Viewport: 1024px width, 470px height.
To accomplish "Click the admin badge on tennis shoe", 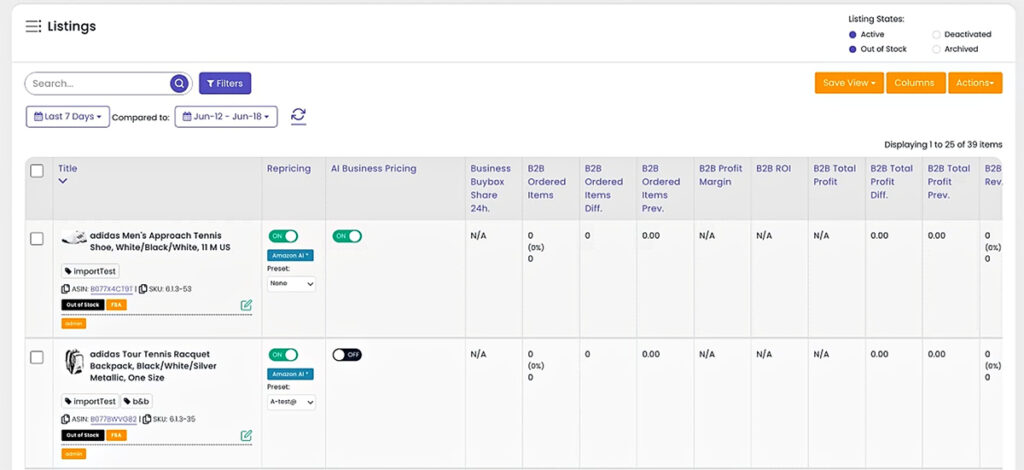I will click(x=74, y=323).
